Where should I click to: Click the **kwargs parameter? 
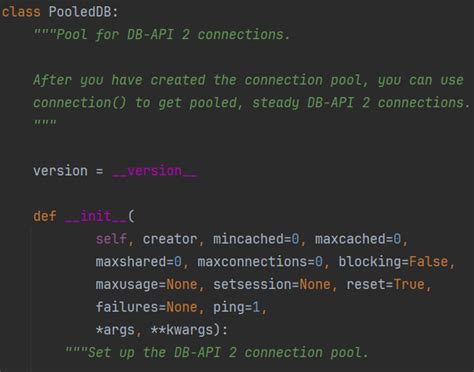click(182, 330)
